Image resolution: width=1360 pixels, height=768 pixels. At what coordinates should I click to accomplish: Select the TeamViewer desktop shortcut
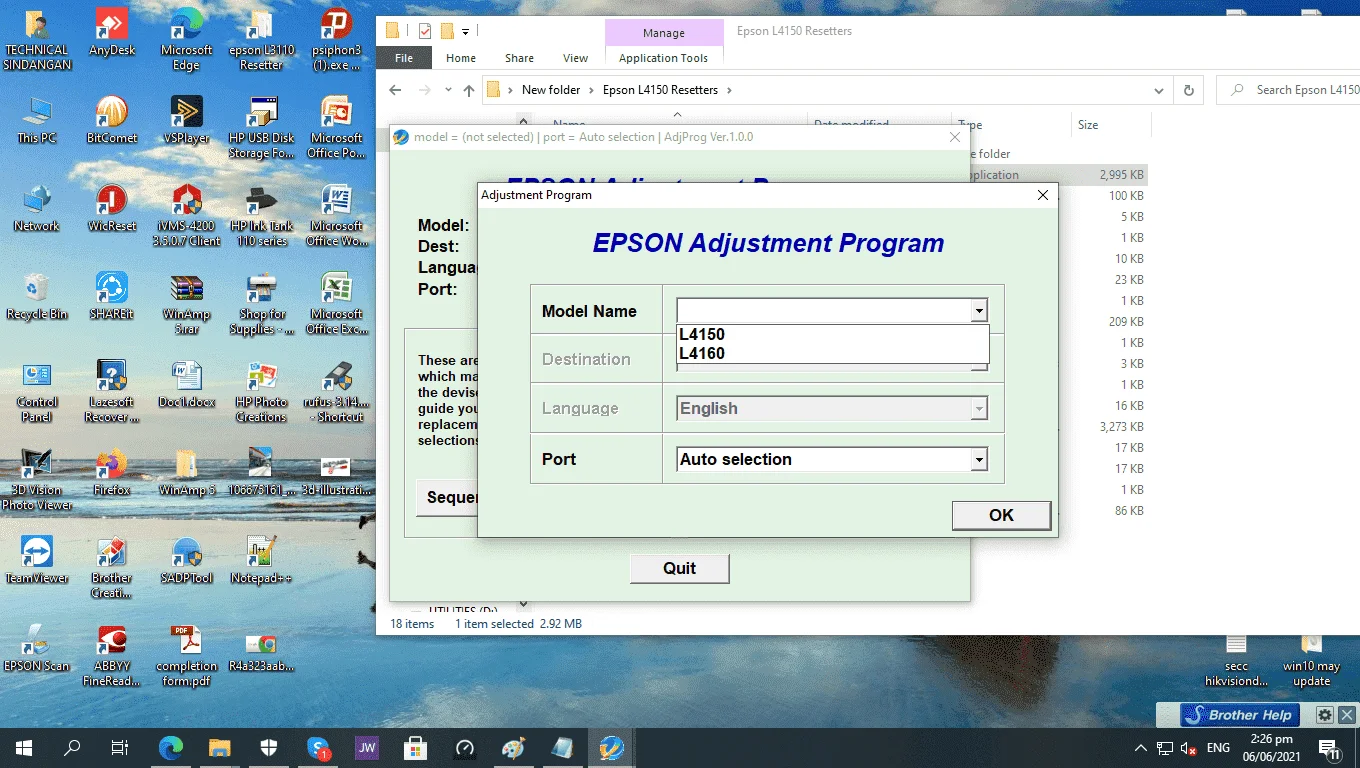[37, 561]
